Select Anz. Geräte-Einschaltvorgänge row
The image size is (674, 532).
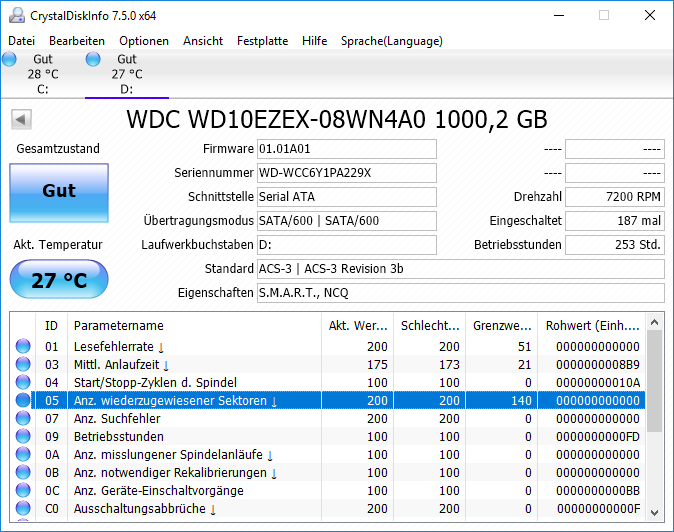coord(328,491)
